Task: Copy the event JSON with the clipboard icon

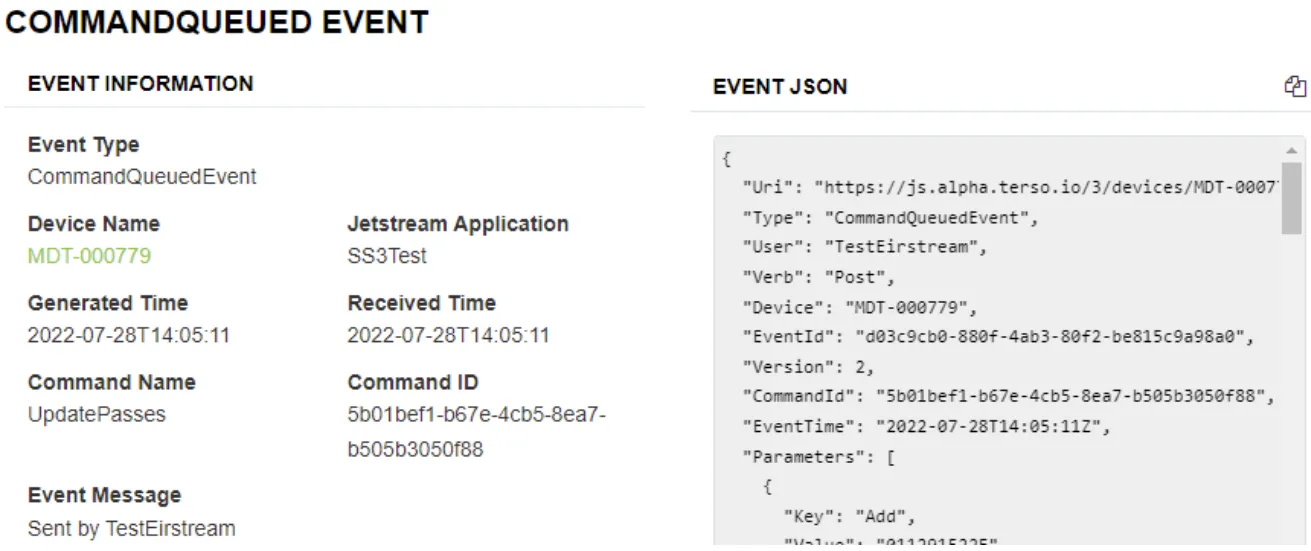Action: tap(1295, 87)
